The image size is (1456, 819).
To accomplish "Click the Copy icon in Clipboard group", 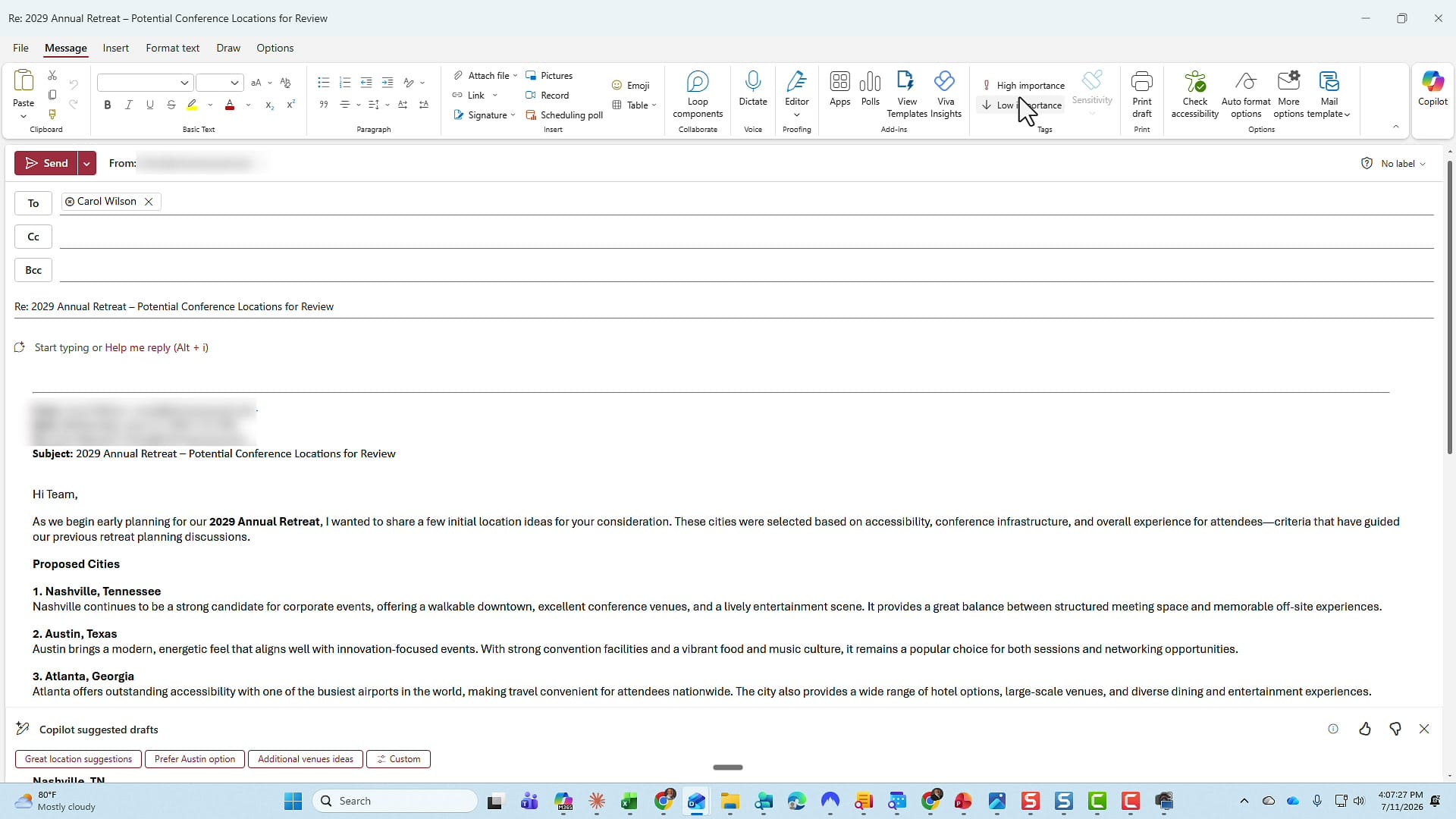I will [52, 95].
